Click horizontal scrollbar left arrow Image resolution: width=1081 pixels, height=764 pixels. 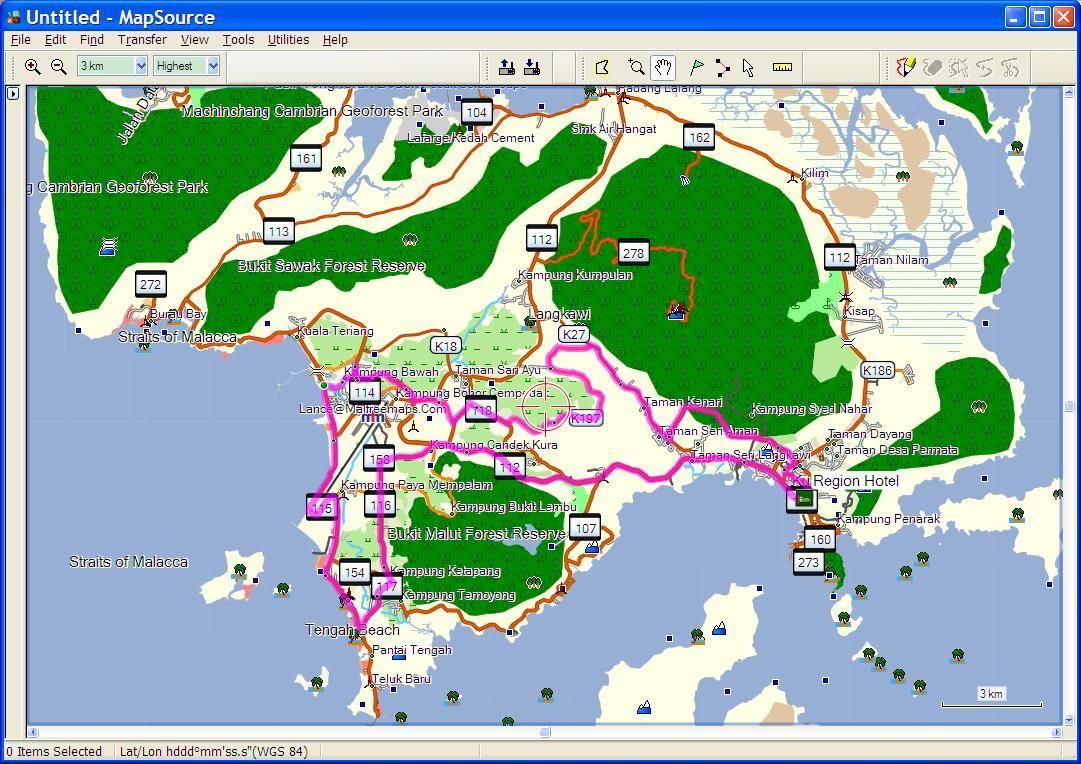tap(32, 732)
